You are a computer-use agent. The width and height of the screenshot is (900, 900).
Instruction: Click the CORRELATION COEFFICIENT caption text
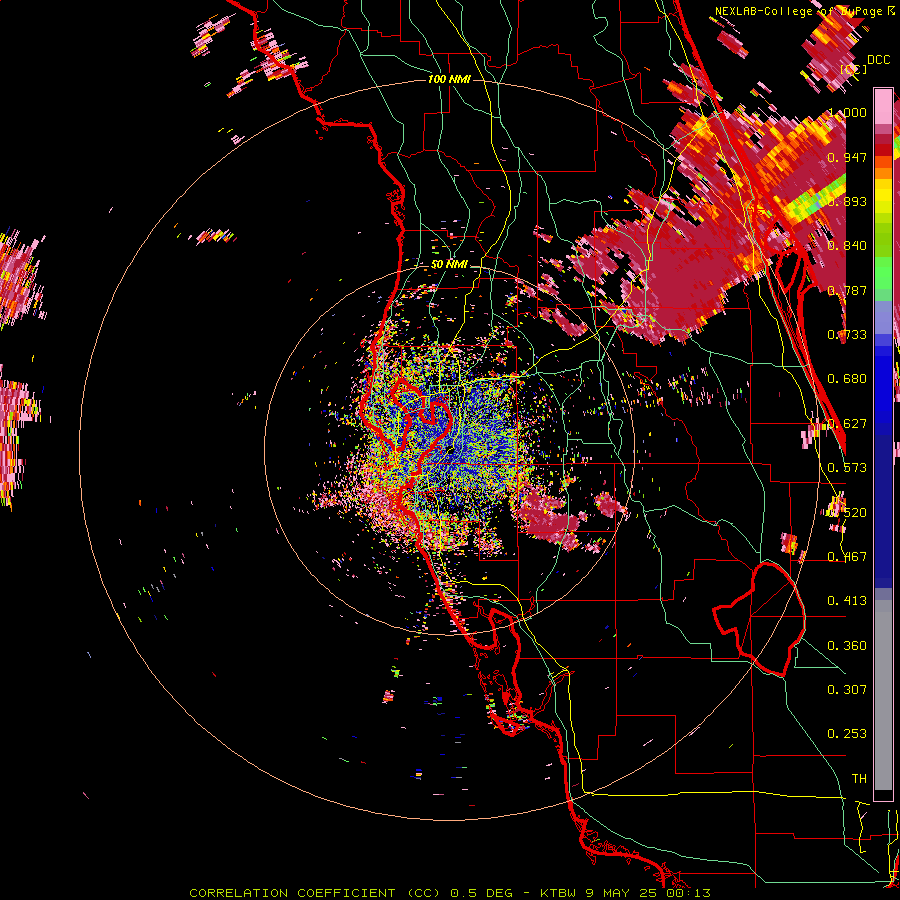[293, 893]
